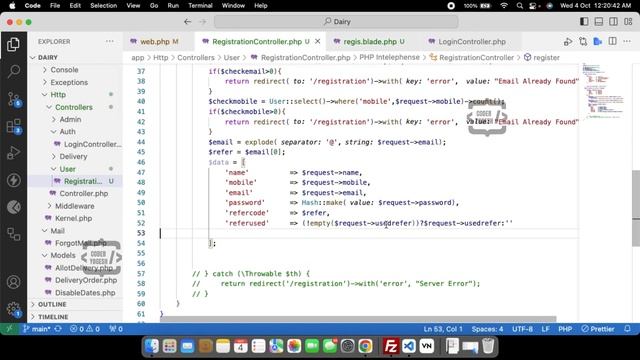Open the Source Control view
640x360 pixels.
13,99
